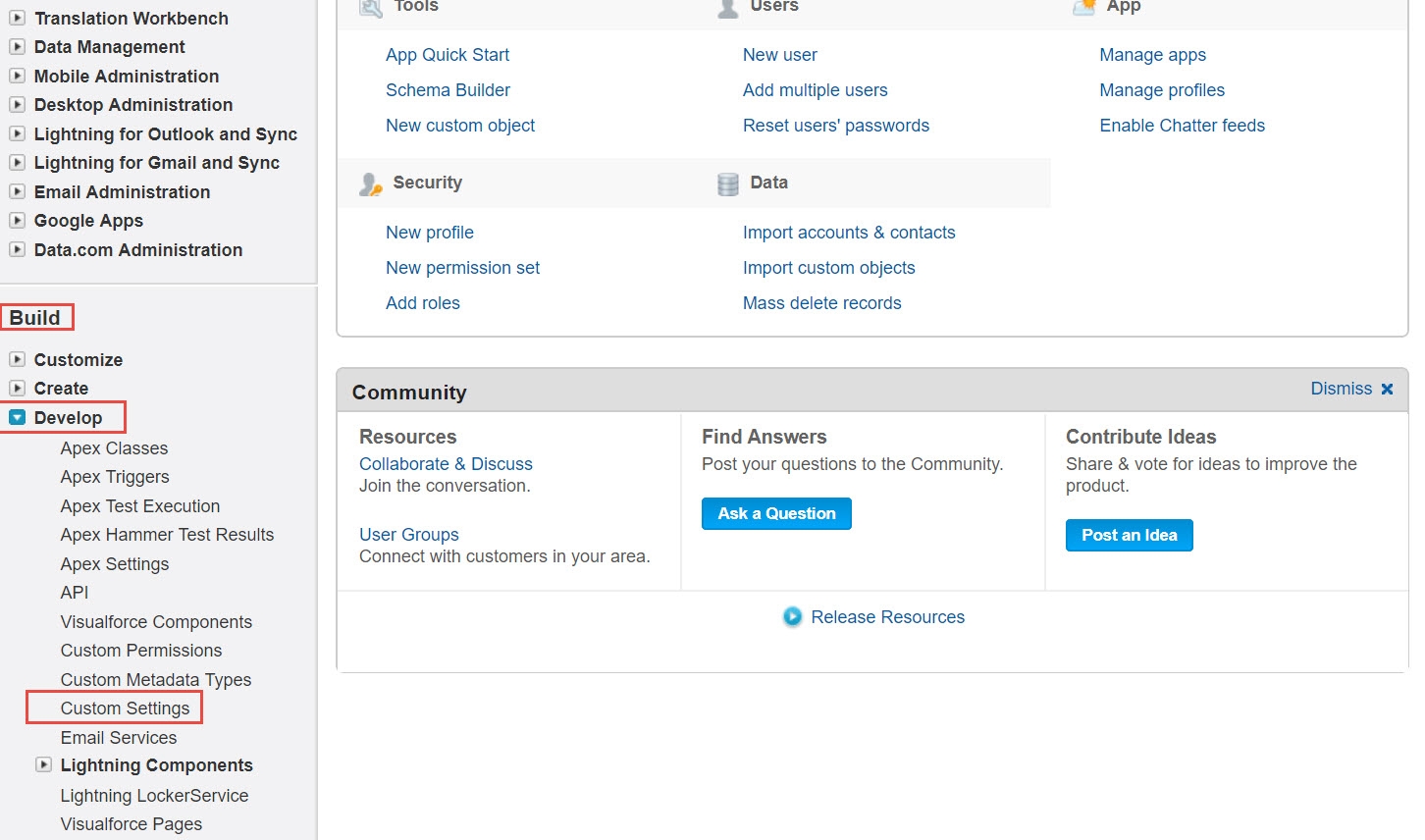Open Schema Builder

448,90
